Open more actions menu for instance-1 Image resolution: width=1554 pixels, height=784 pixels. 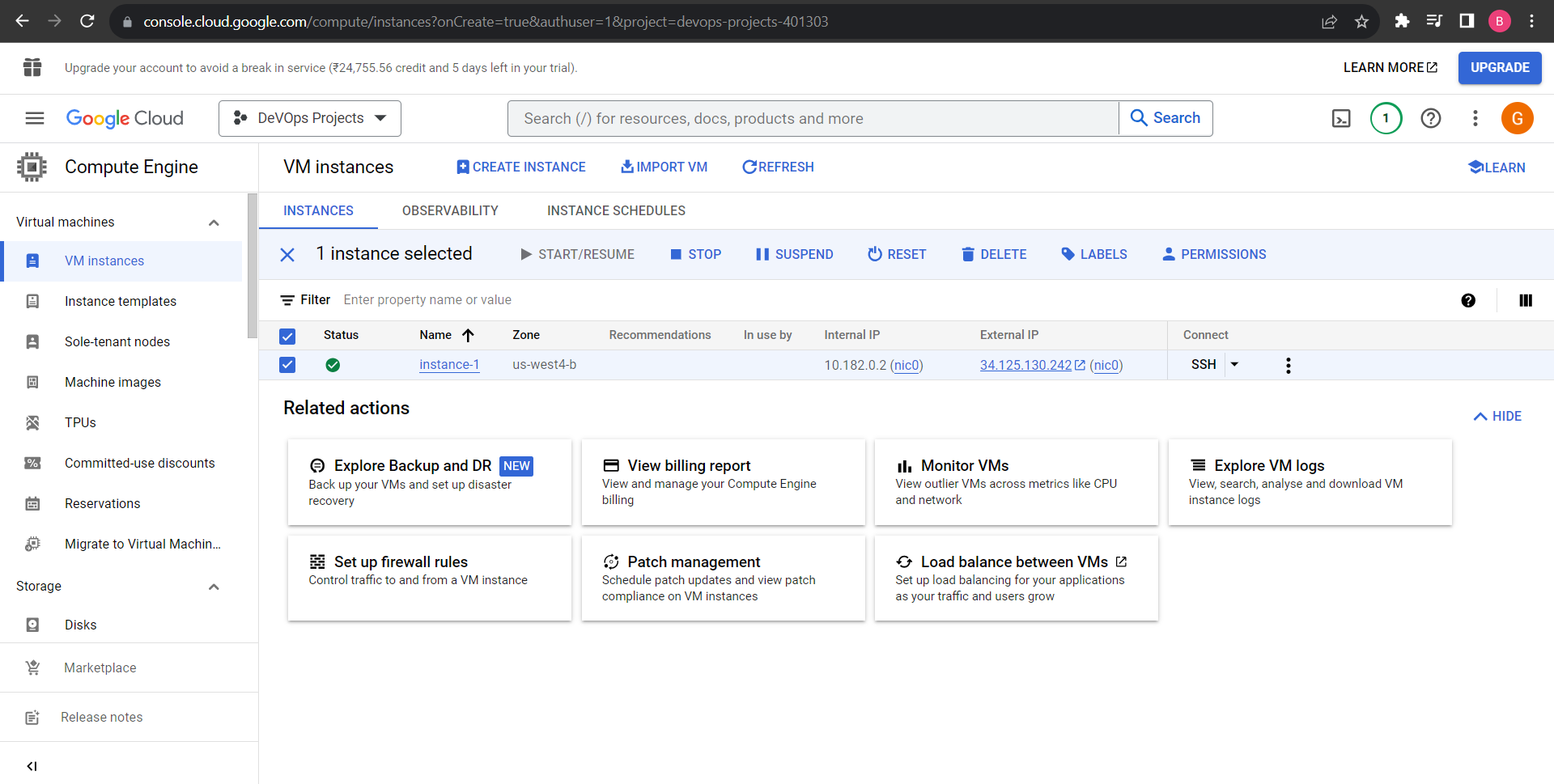point(1288,366)
